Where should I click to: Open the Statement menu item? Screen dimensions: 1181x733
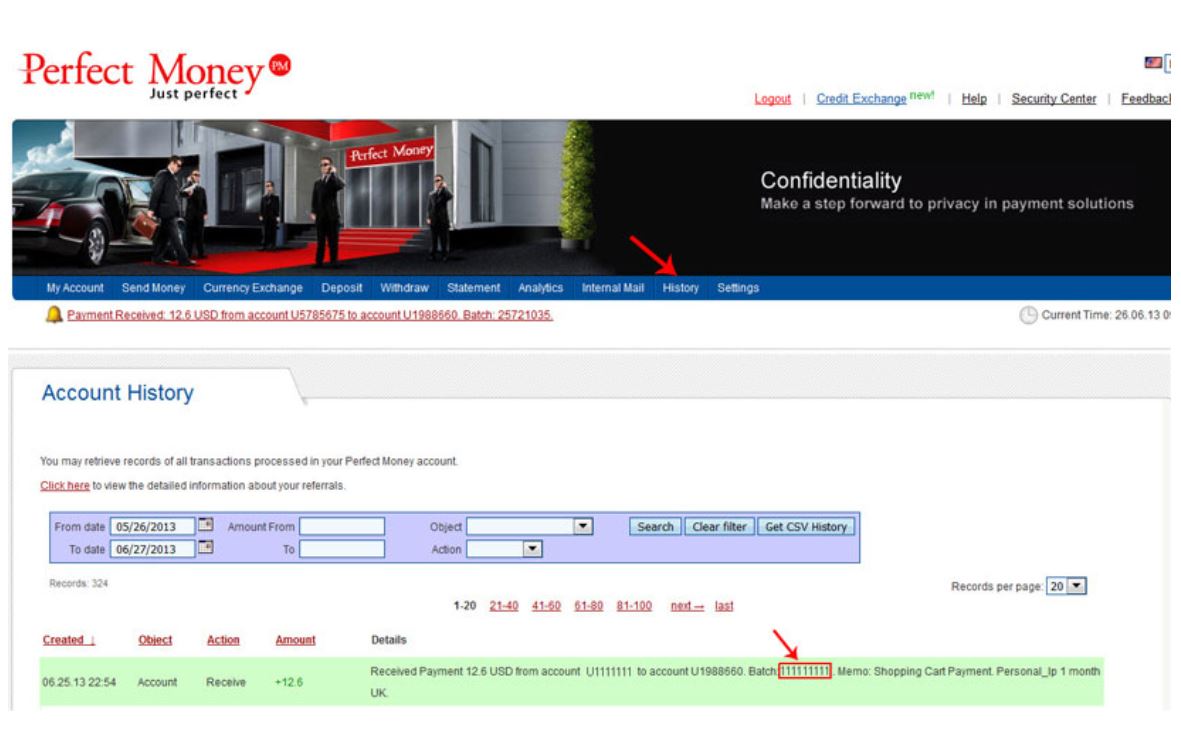pyautogui.click(x=473, y=288)
